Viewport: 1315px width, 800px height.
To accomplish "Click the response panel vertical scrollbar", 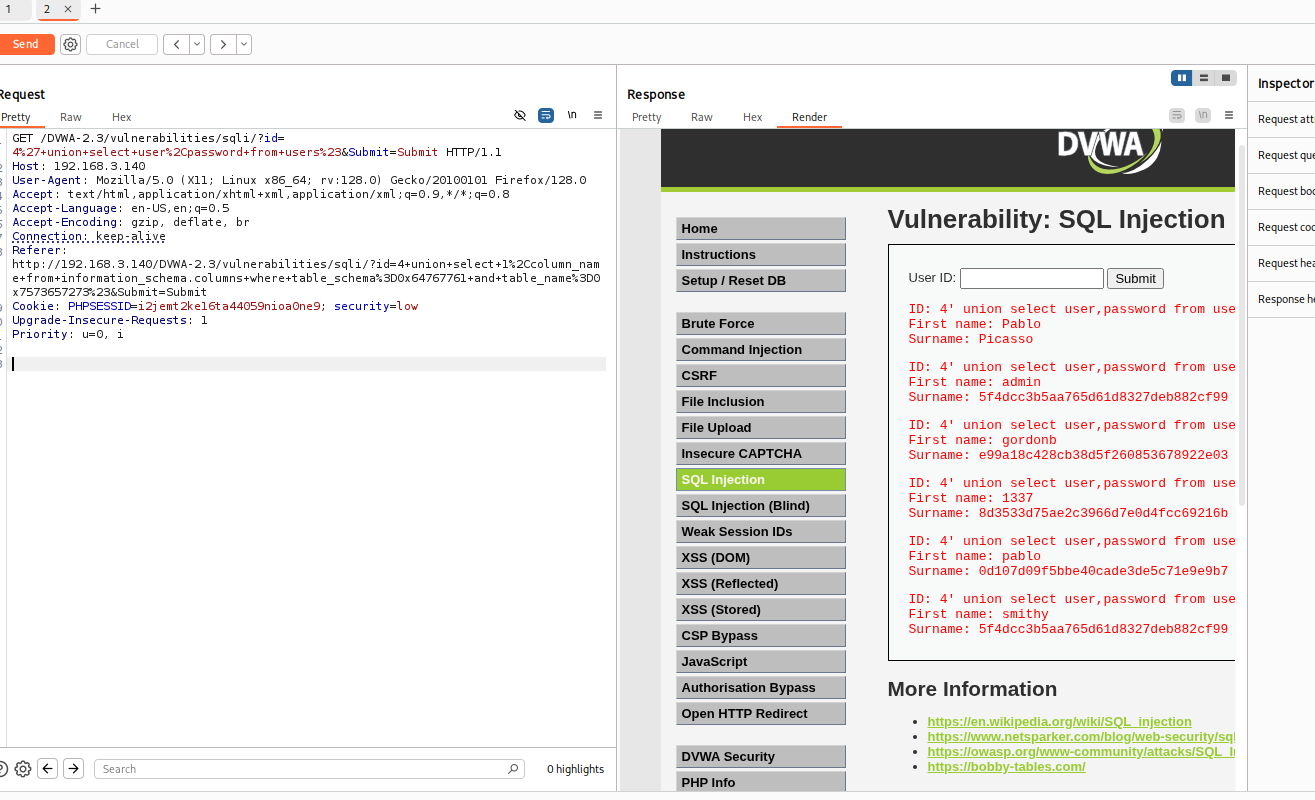I will click(1242, 325).
